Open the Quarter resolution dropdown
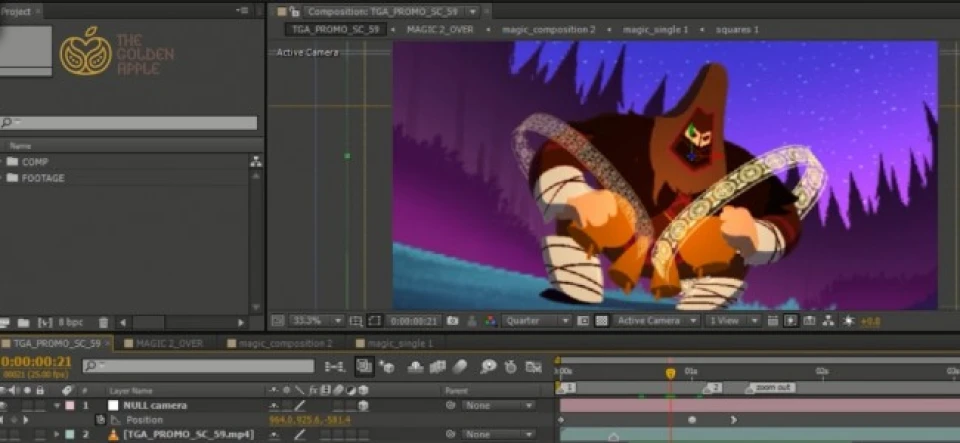Viewport: 960px width, 443px height. point(536,321)
